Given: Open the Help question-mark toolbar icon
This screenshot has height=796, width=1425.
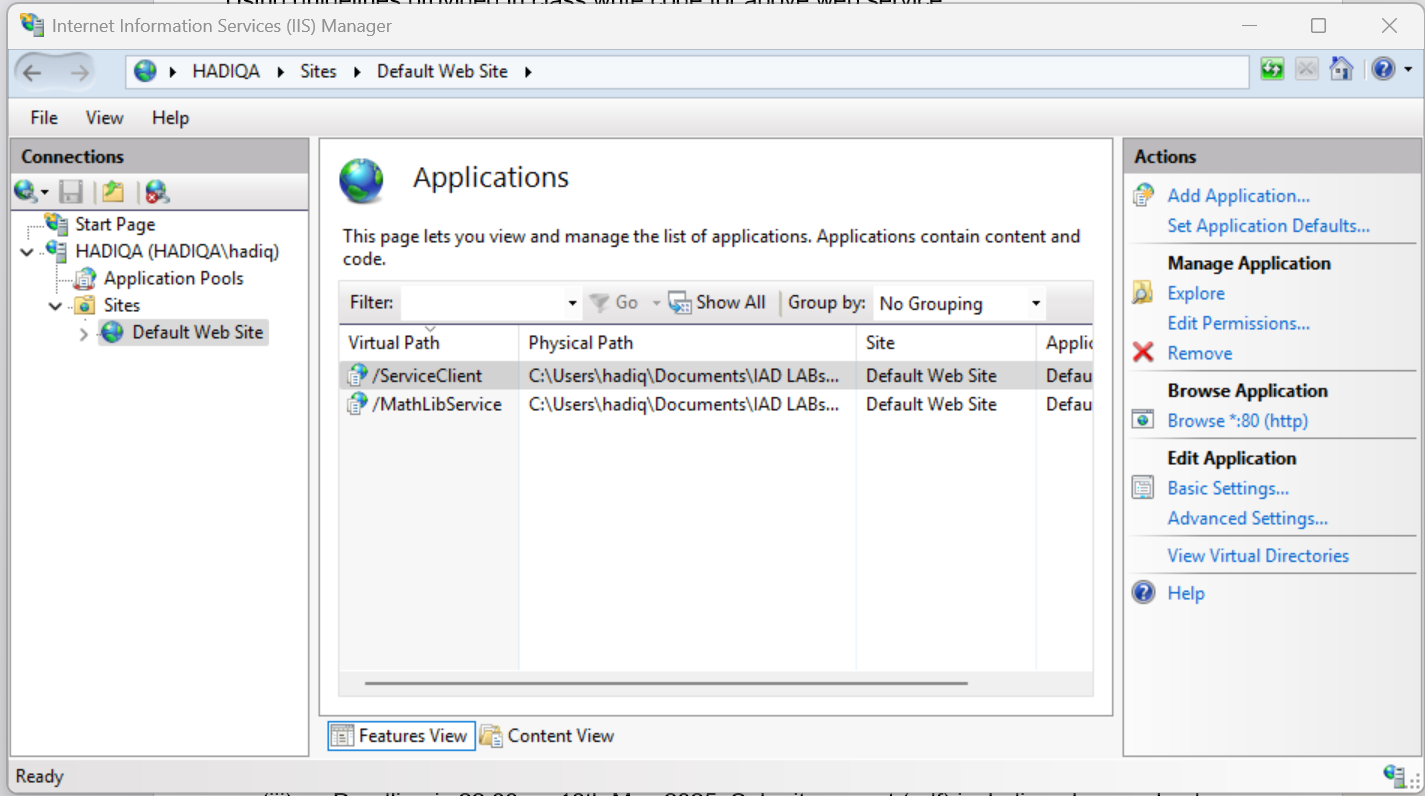Looking at the screenshot, I should tap(1383, 69).
